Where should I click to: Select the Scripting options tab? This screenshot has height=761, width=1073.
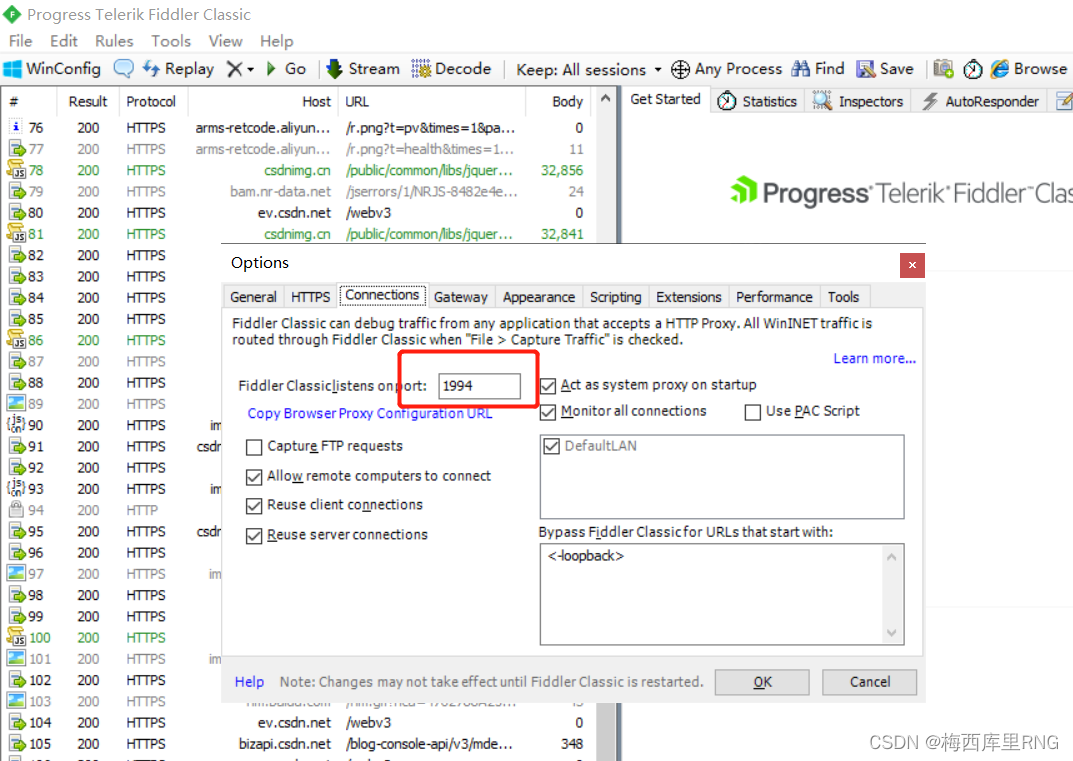point(615,297)
